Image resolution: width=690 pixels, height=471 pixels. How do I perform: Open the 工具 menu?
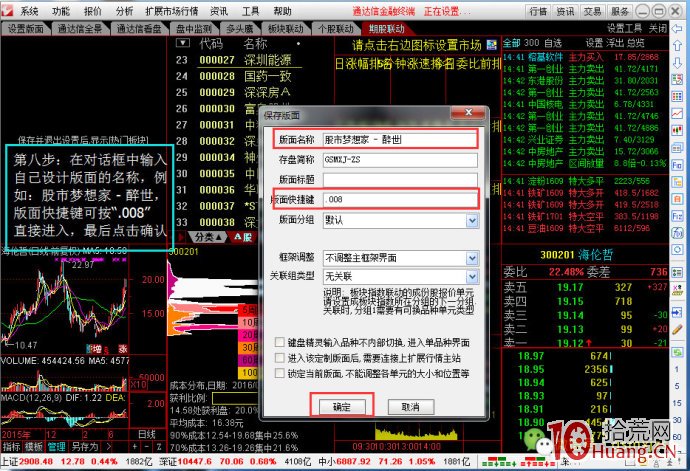(x=251, y=11)
